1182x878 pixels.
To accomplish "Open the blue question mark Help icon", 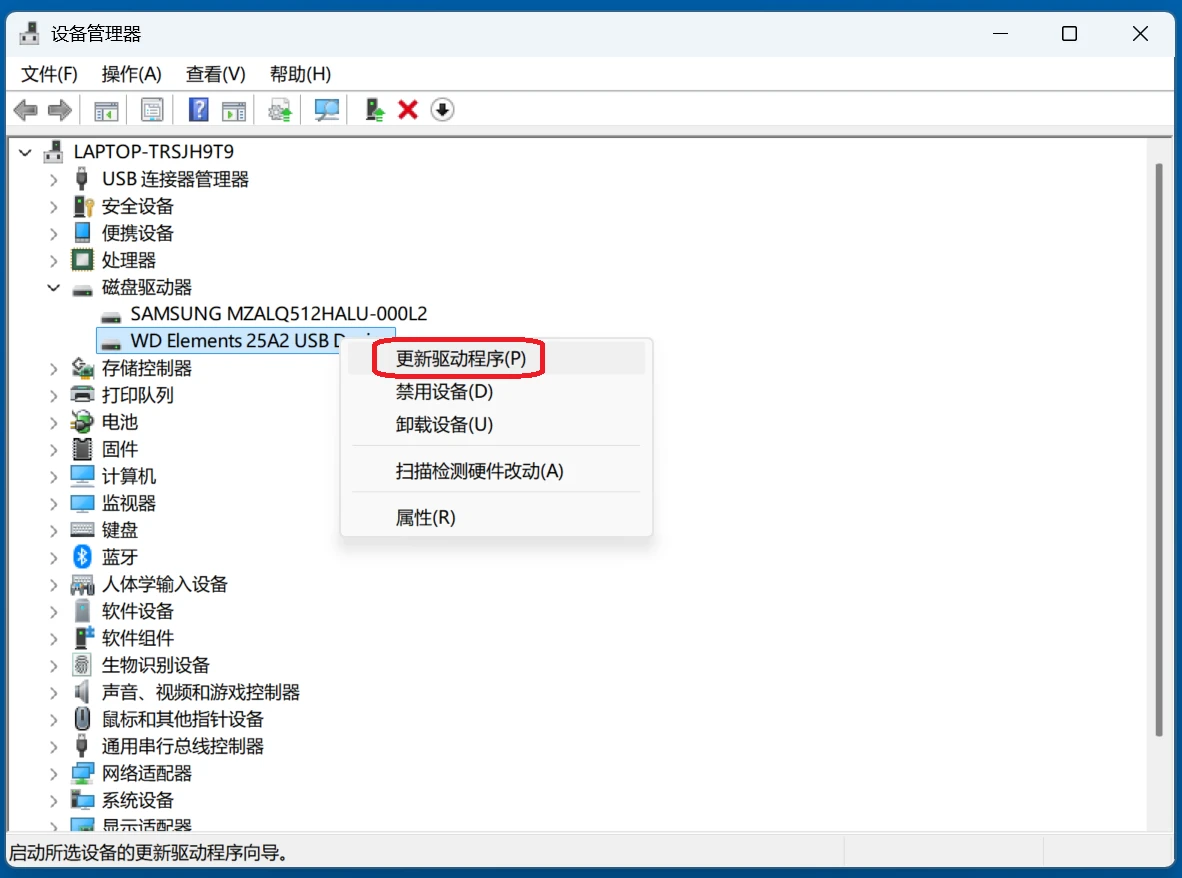I will [199, 110].
